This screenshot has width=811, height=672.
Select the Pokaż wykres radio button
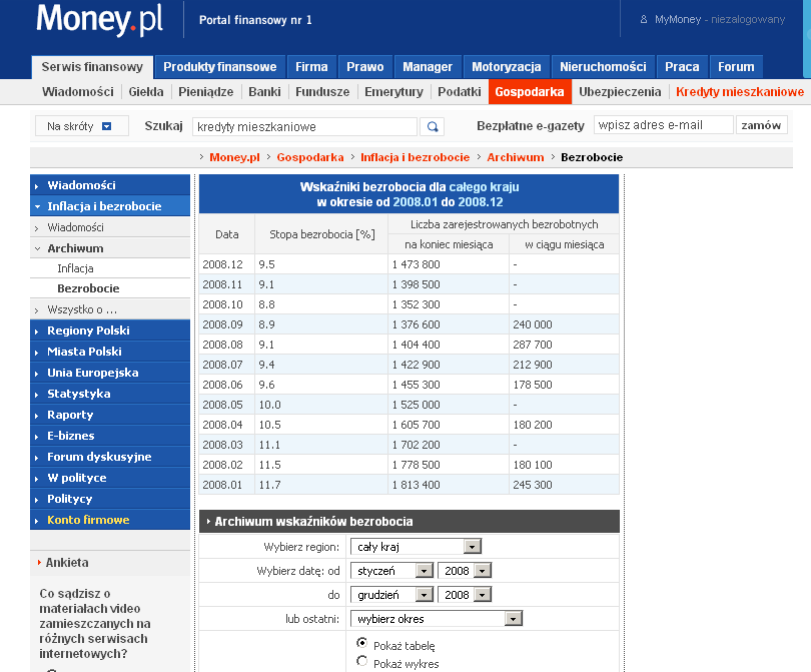362,661
